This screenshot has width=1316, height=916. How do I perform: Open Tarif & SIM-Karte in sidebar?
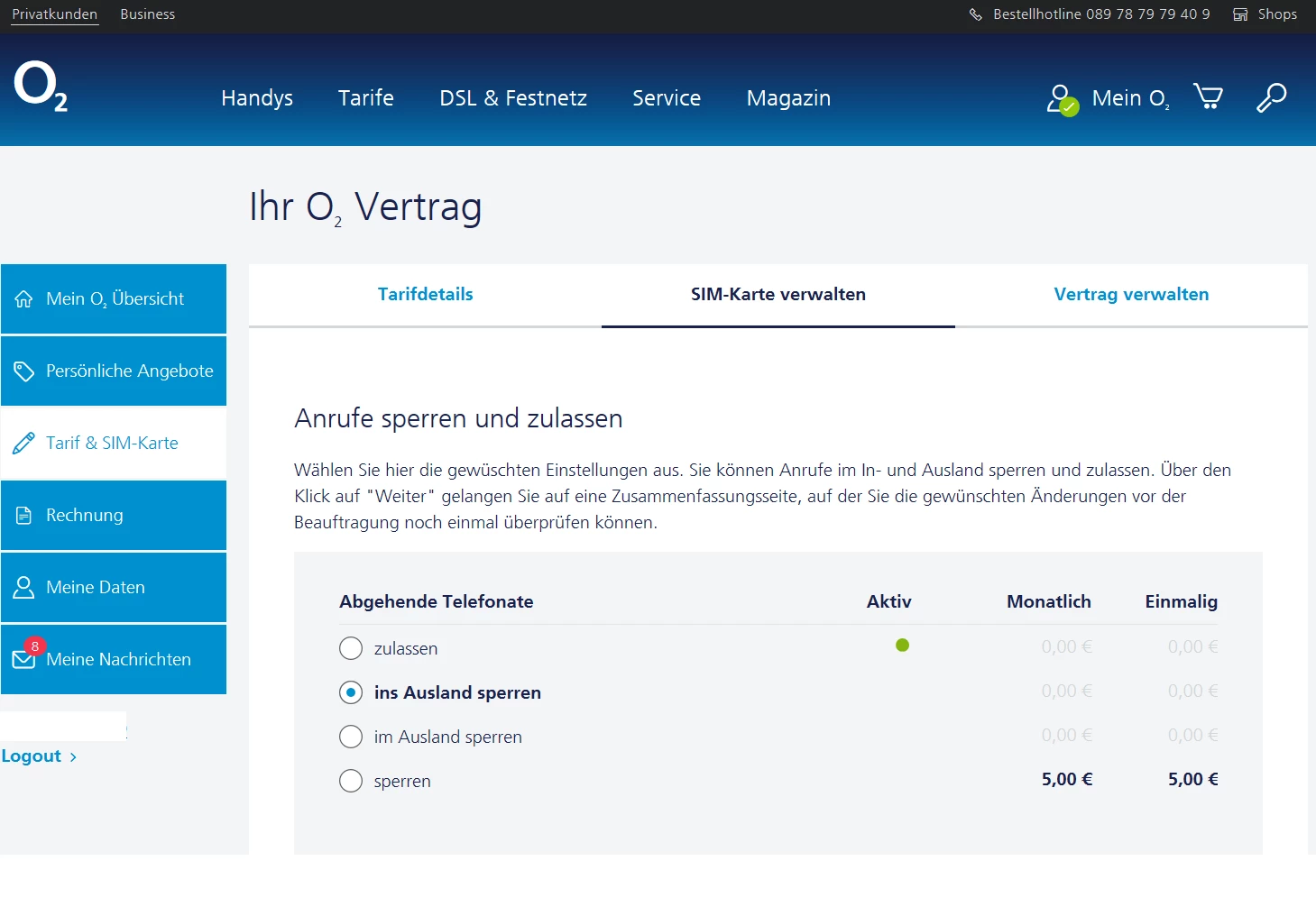coord(114,444)
